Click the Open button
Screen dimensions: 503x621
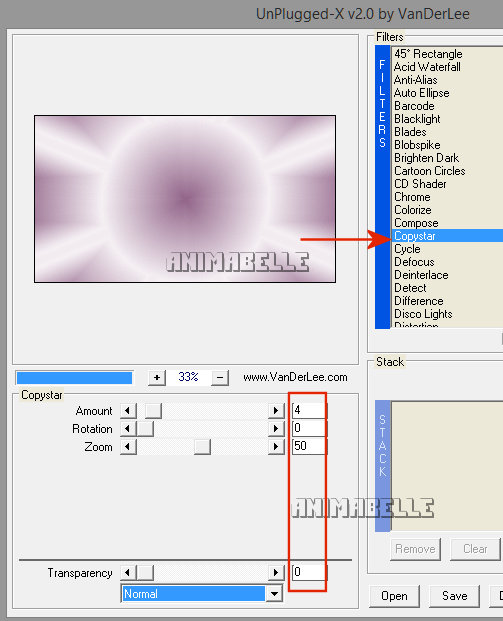pyautogui.click(x=394, y=596)
